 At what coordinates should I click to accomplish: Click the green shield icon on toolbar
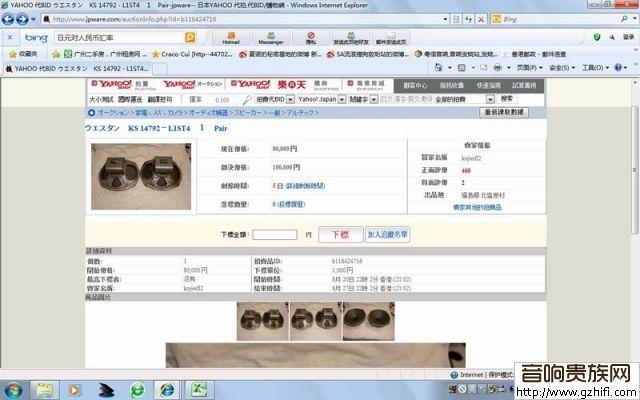(597, 37)
